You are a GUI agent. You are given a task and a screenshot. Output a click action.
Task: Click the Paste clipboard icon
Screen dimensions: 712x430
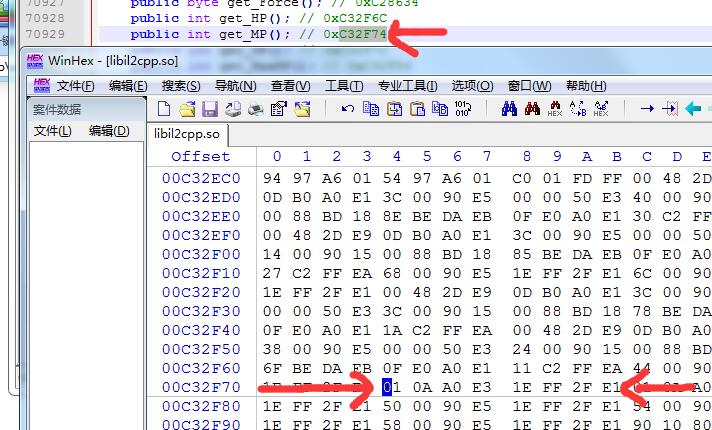pyautogui.click(x=417, y=109)
